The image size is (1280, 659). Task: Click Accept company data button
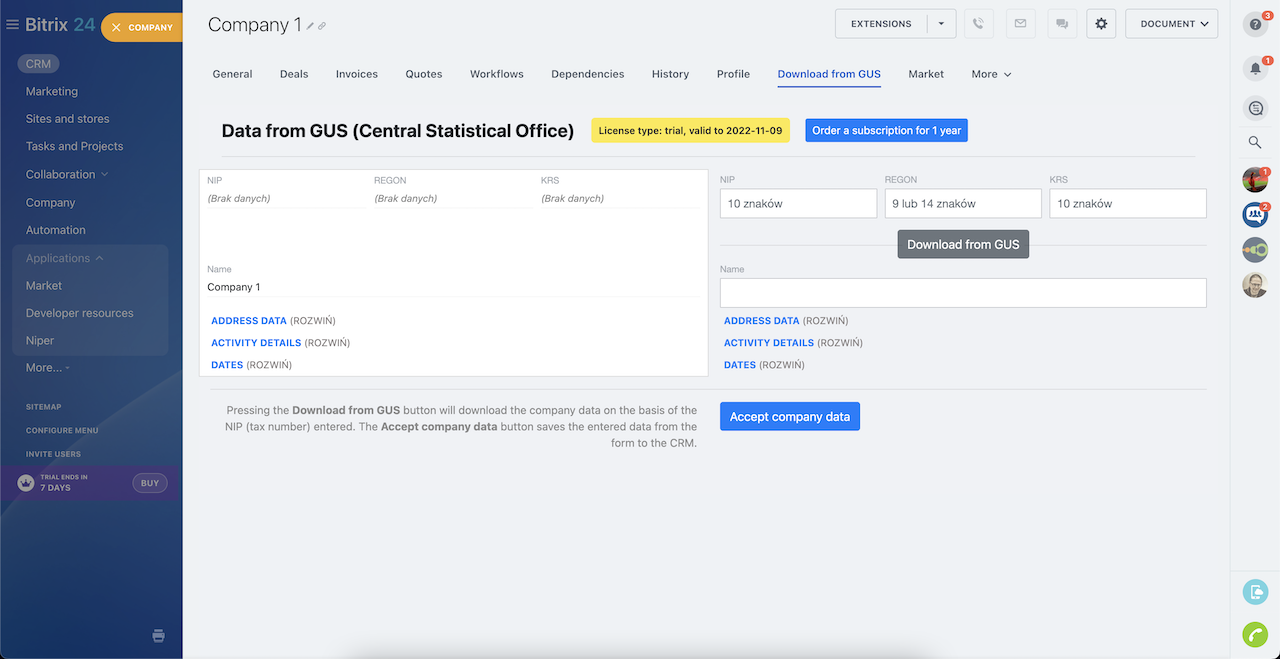pyautogui.click(x=789, y=417)
